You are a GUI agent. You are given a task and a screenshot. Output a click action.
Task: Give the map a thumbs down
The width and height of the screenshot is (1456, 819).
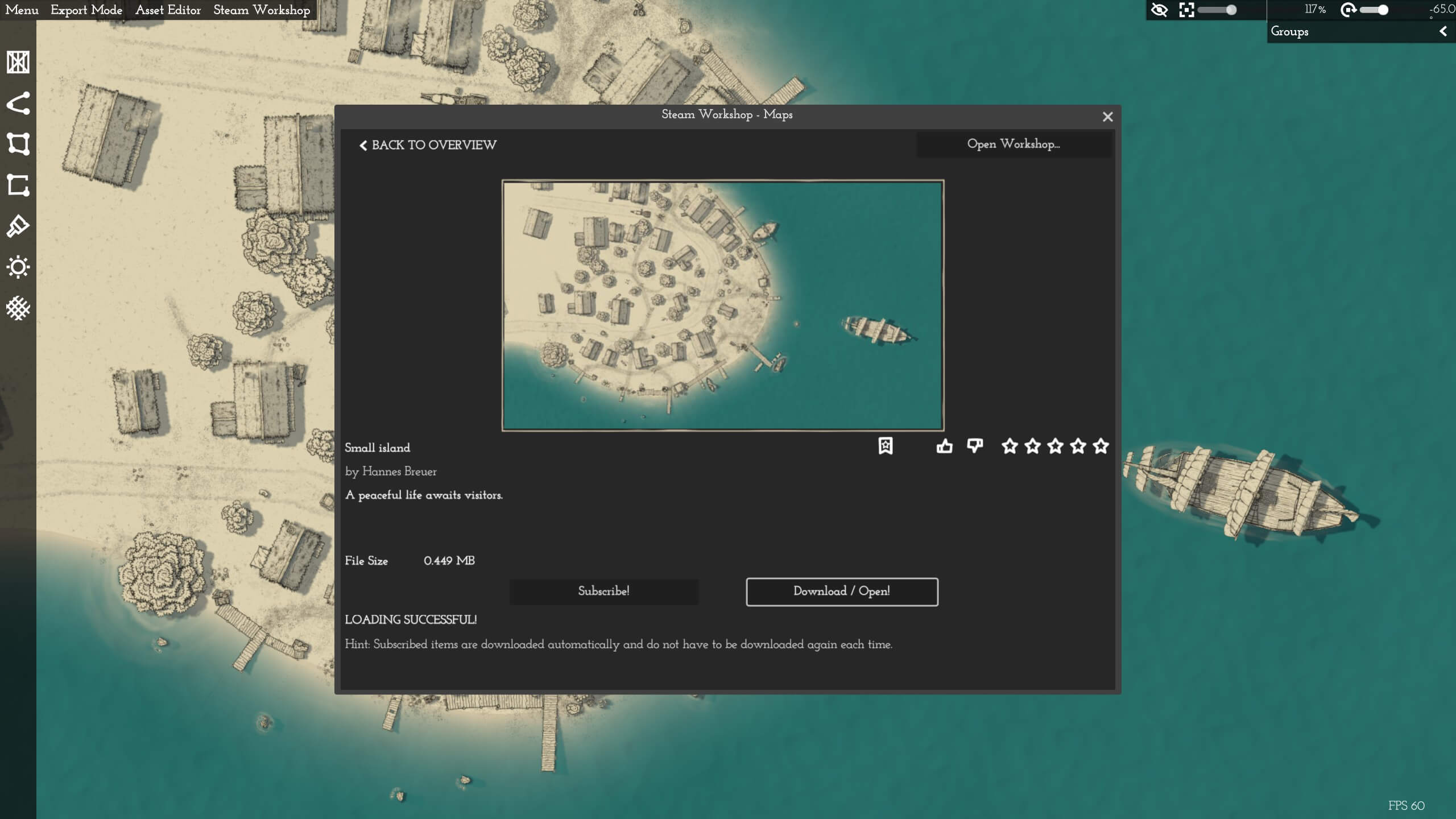[x=975, y=446]
